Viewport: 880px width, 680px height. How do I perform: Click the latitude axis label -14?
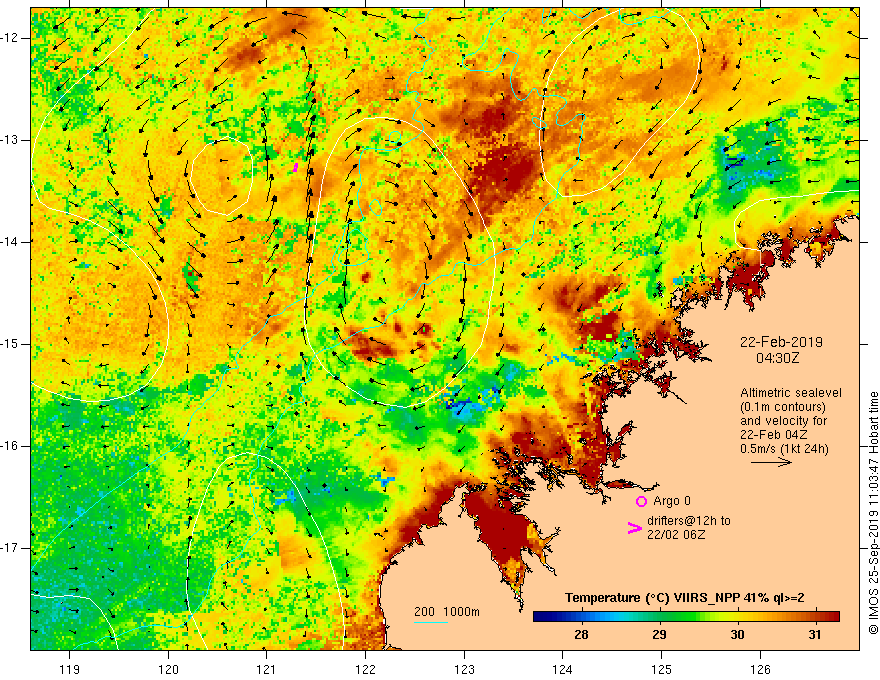[10, 242]
